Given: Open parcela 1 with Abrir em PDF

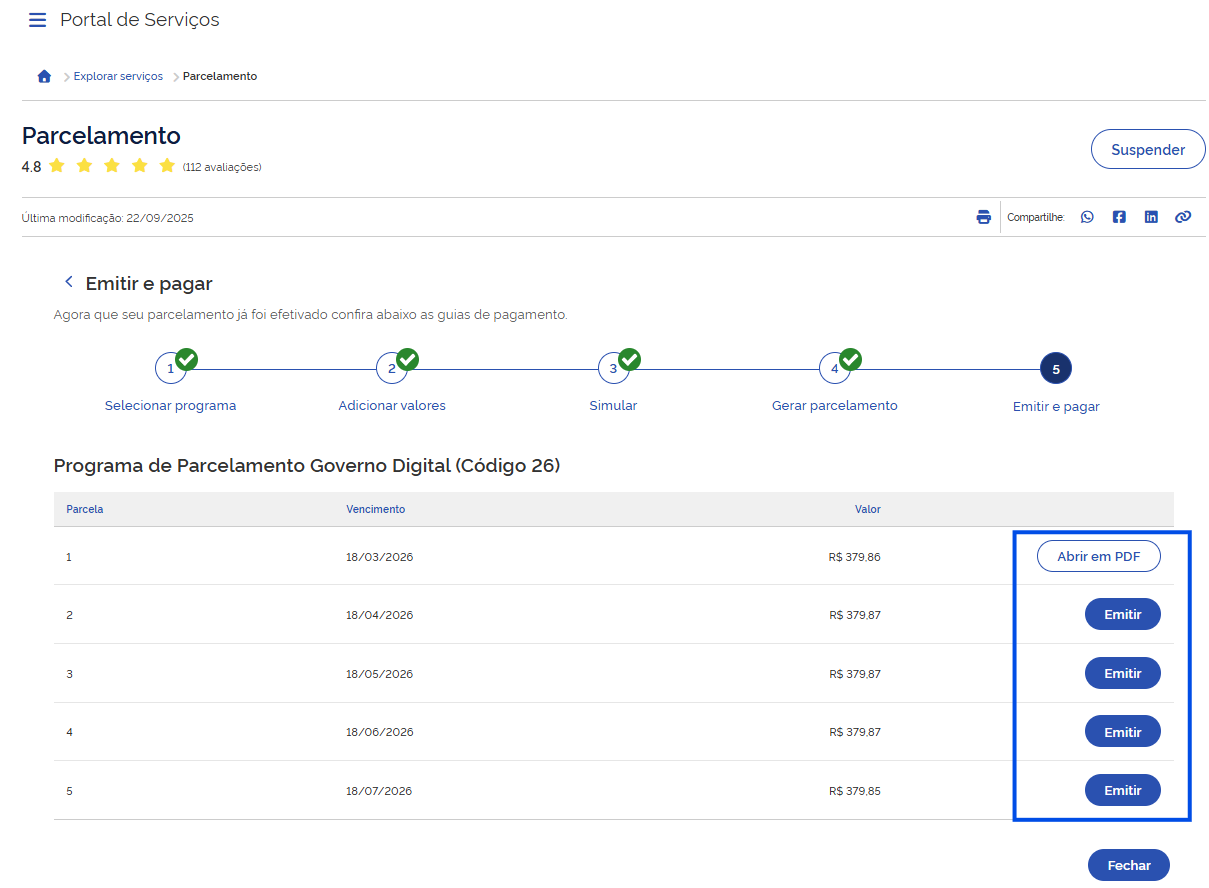Looking at the screenshot, I should 1099,556.
